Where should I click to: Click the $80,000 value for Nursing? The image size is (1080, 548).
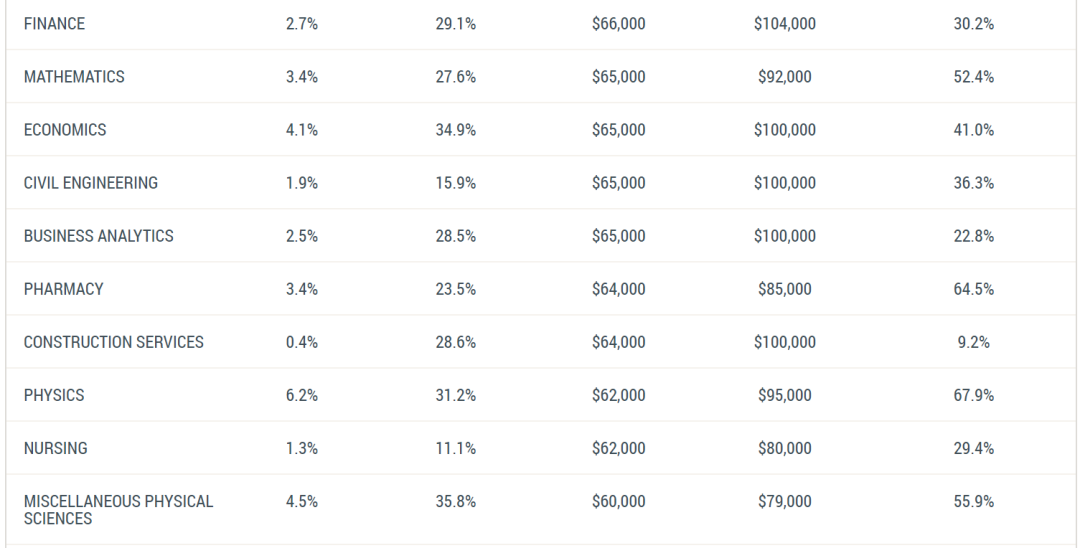[x=785, y=448]
